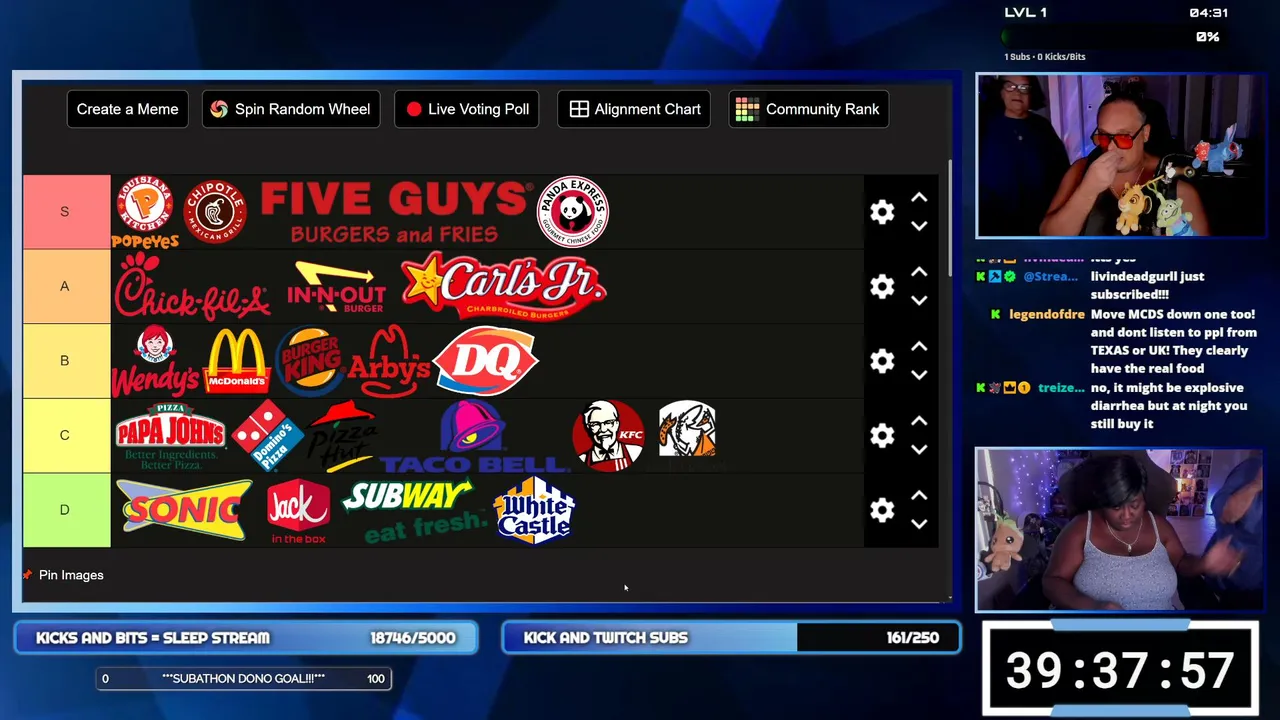Move the A tier row up
Viewport: 1280px width, 720px height.
click(x=919, y=272)
